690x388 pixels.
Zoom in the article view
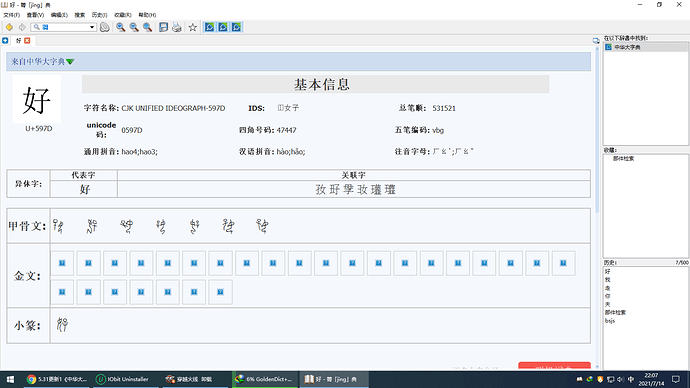[121, 27]
